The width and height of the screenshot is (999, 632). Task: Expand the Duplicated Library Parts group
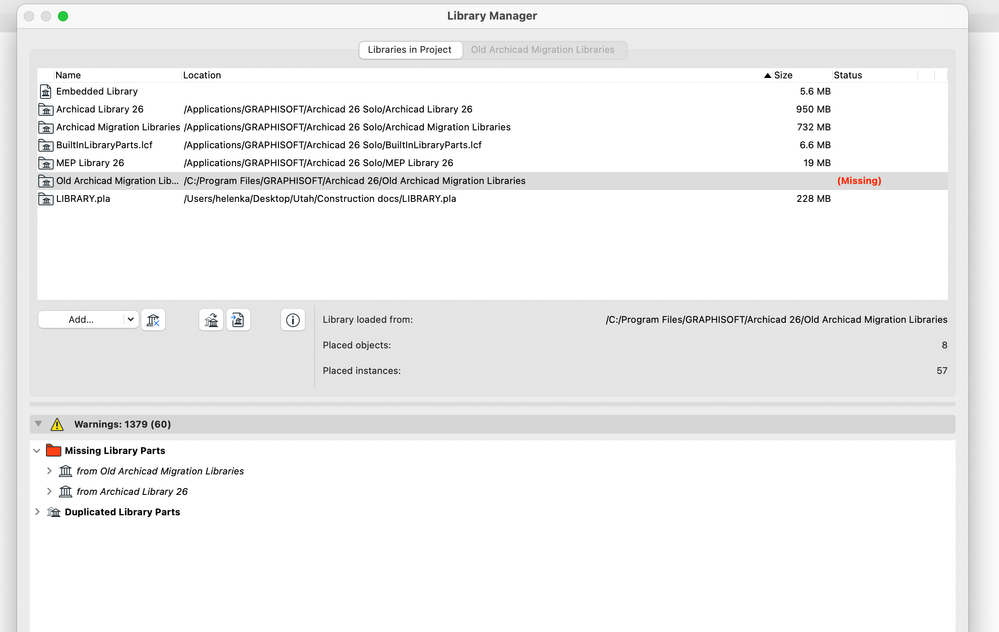[37, 511]
